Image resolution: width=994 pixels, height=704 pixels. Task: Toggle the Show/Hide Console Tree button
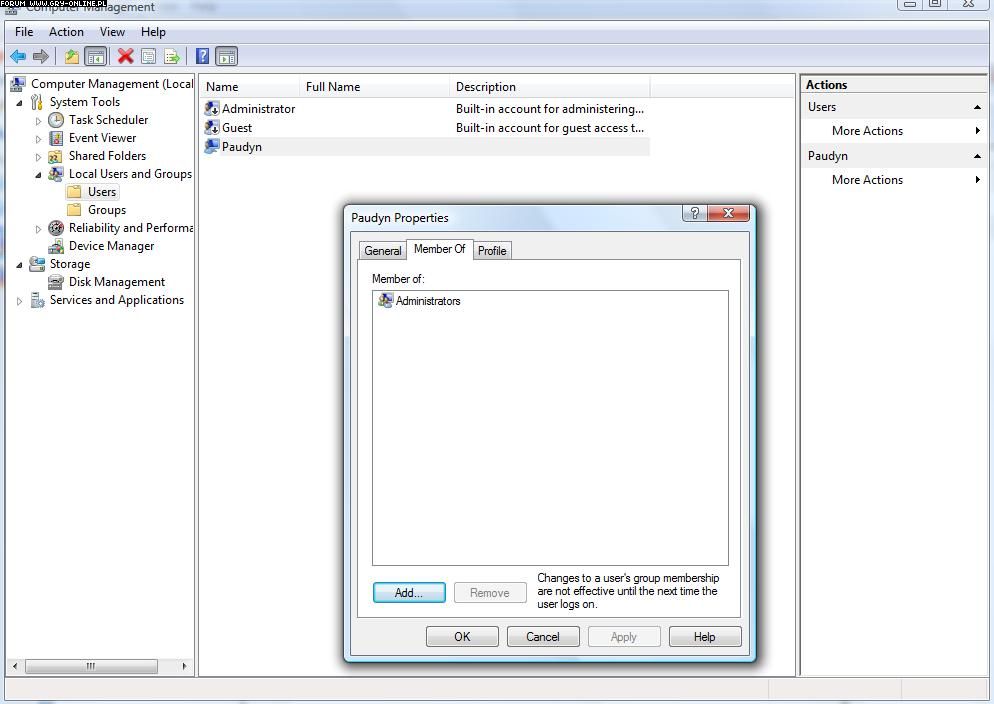pos(96,56)
